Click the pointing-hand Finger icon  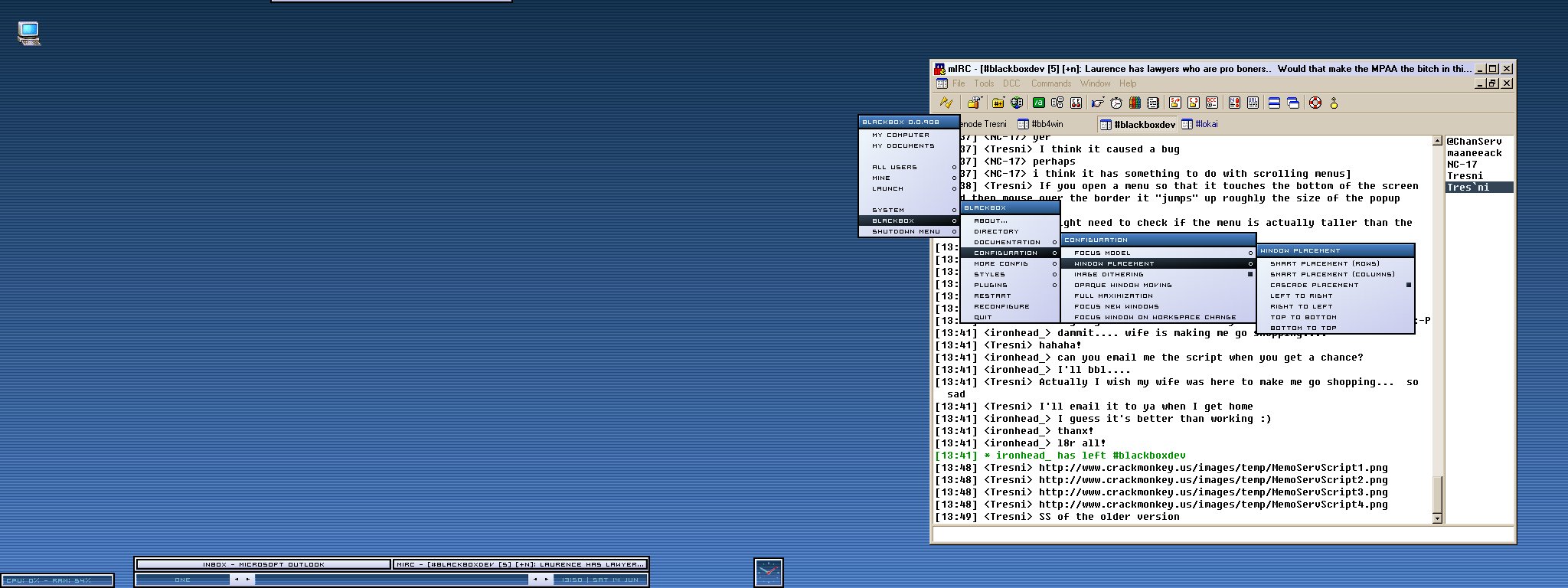[1098, 103]
